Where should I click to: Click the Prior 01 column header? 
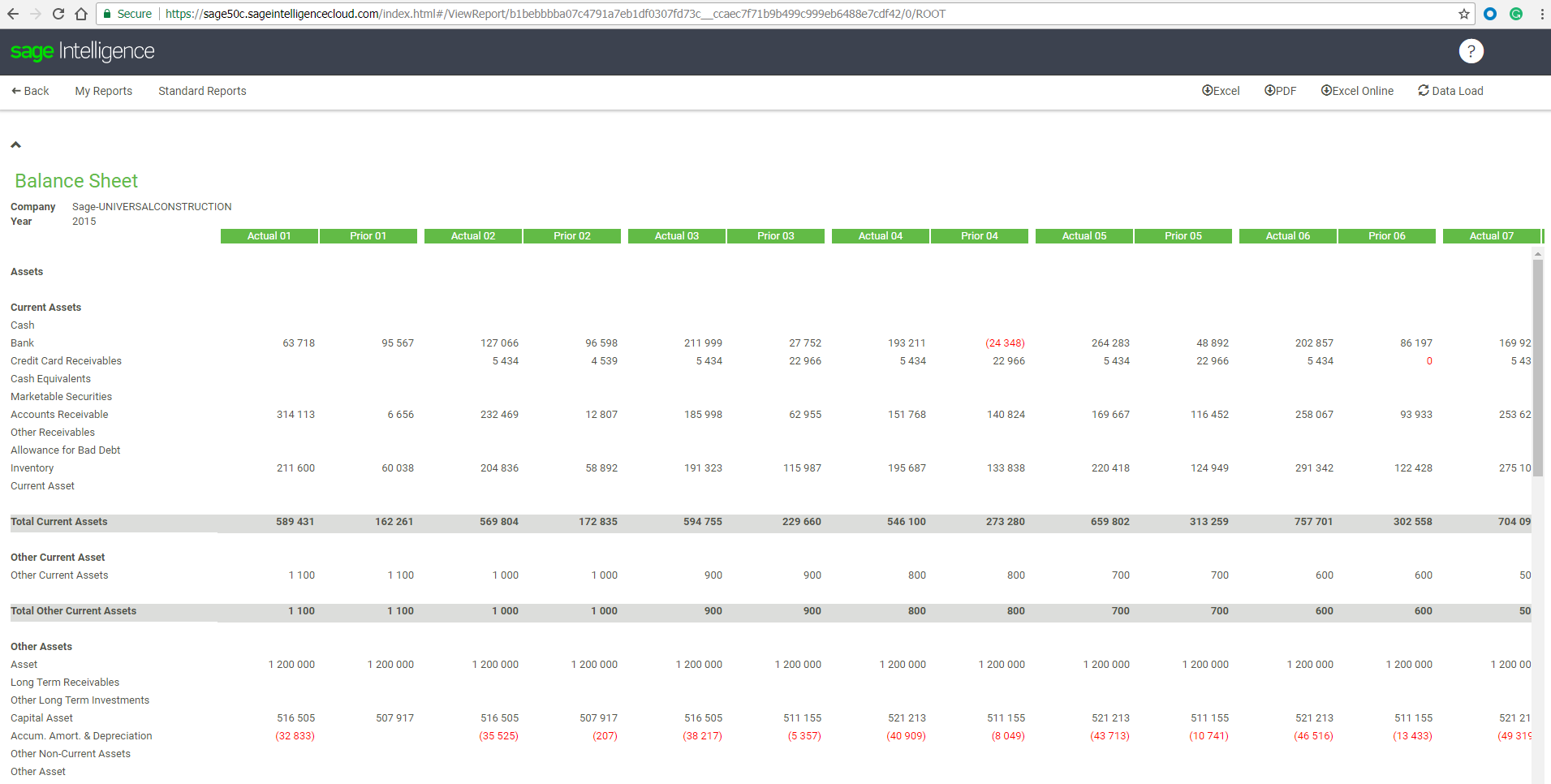coord(368,236)
